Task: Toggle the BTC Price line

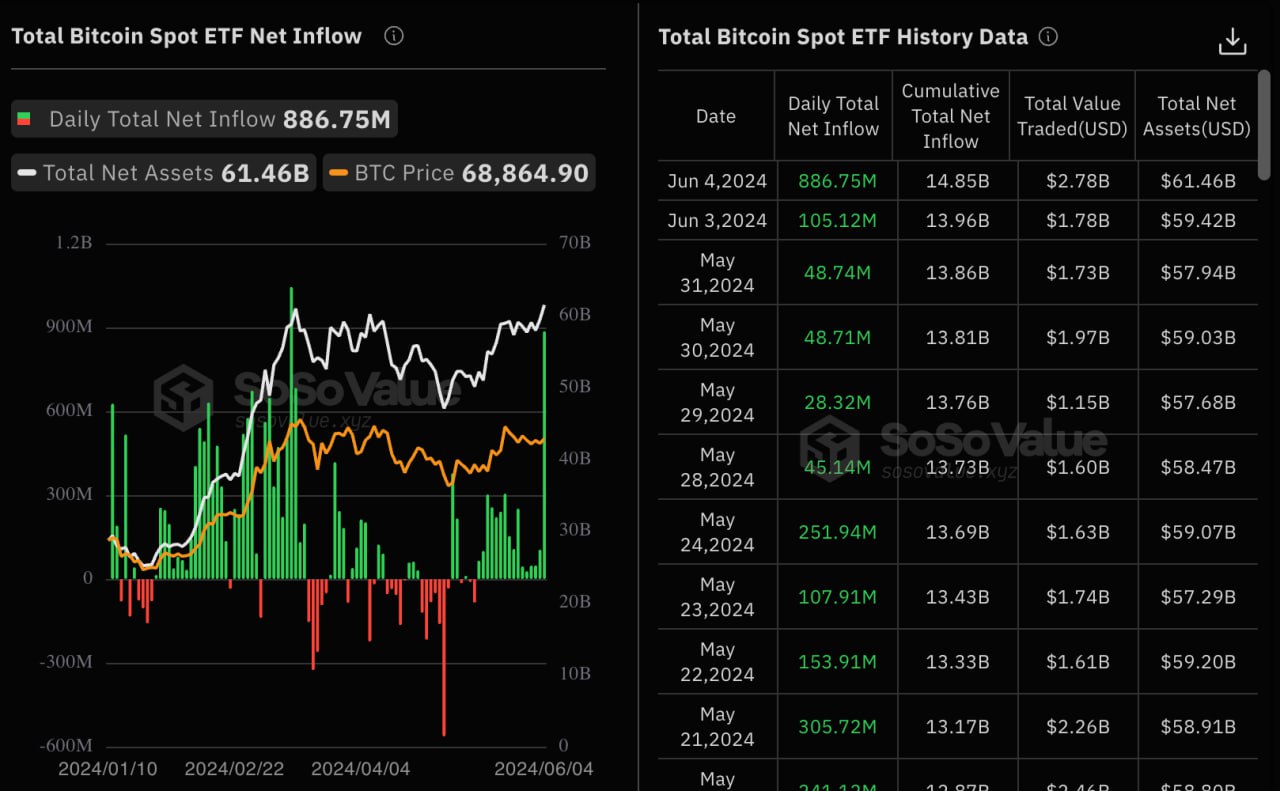Action: click(x=458, y=173)
